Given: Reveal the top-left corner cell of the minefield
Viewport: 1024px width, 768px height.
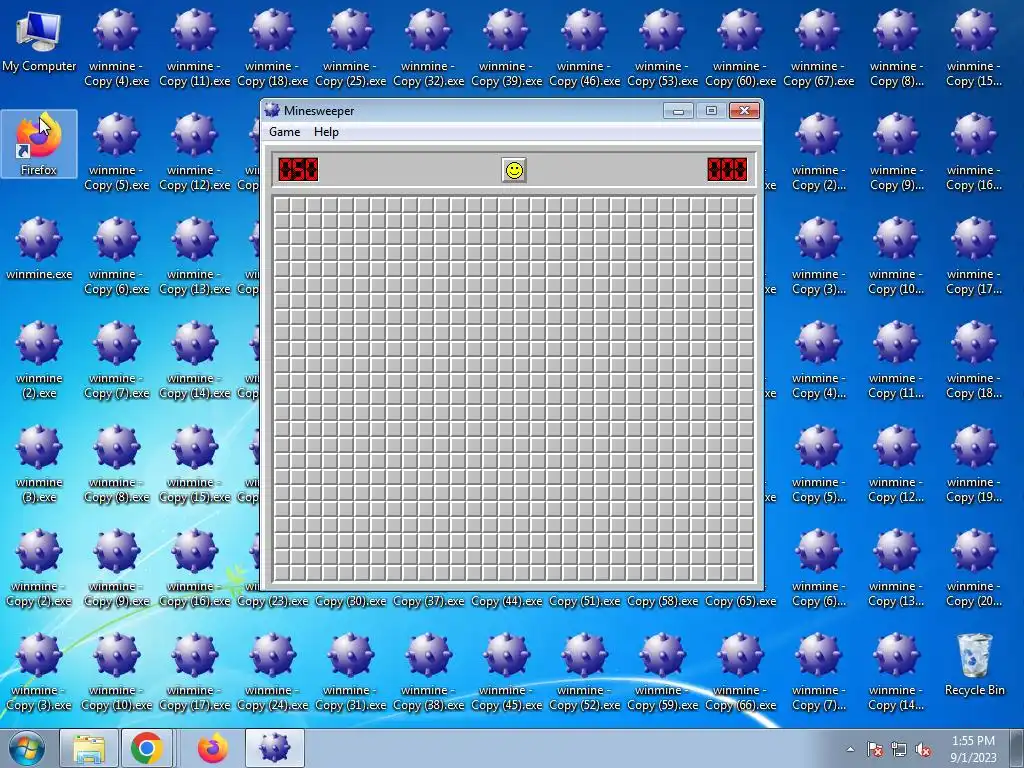Looking at the screenshot, I should [x=281, y=205].
